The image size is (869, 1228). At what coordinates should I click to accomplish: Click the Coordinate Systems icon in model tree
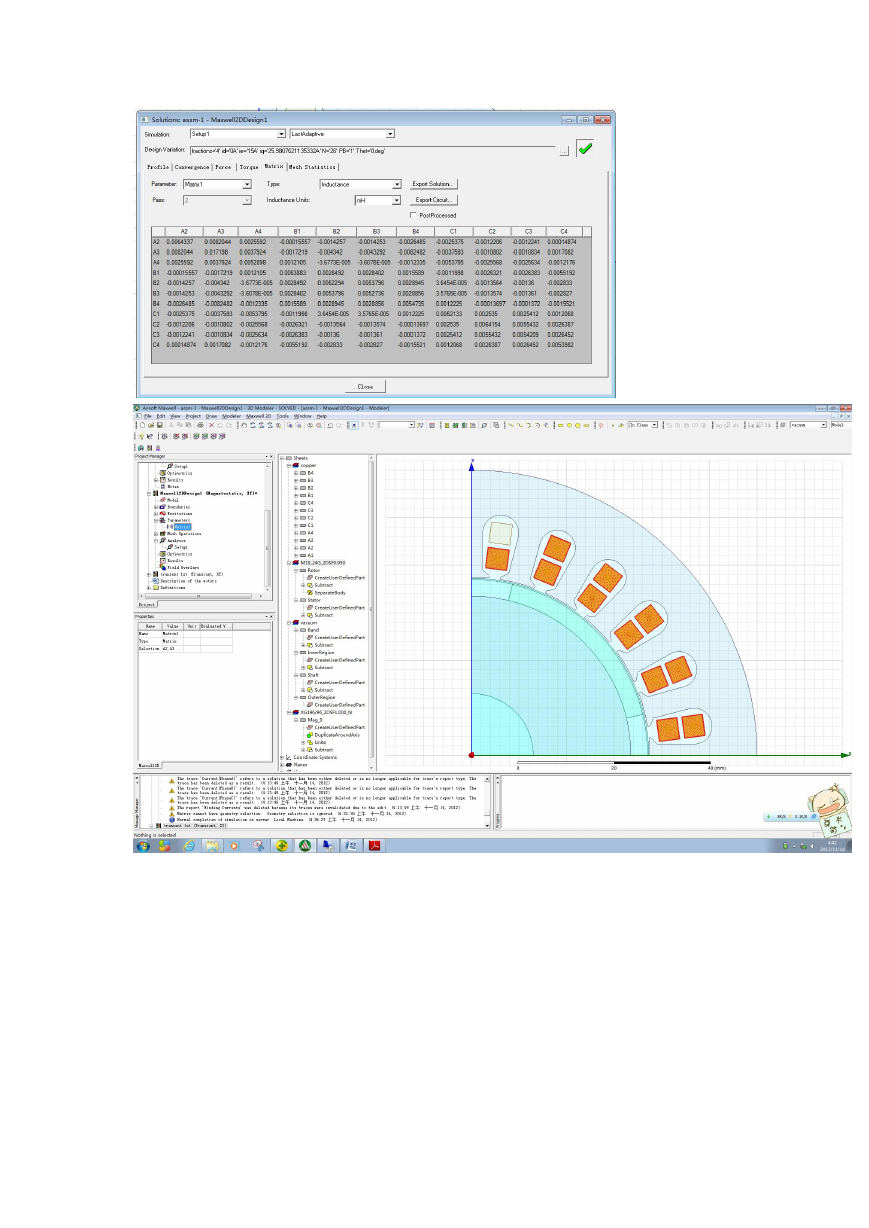tap(289, 757)
